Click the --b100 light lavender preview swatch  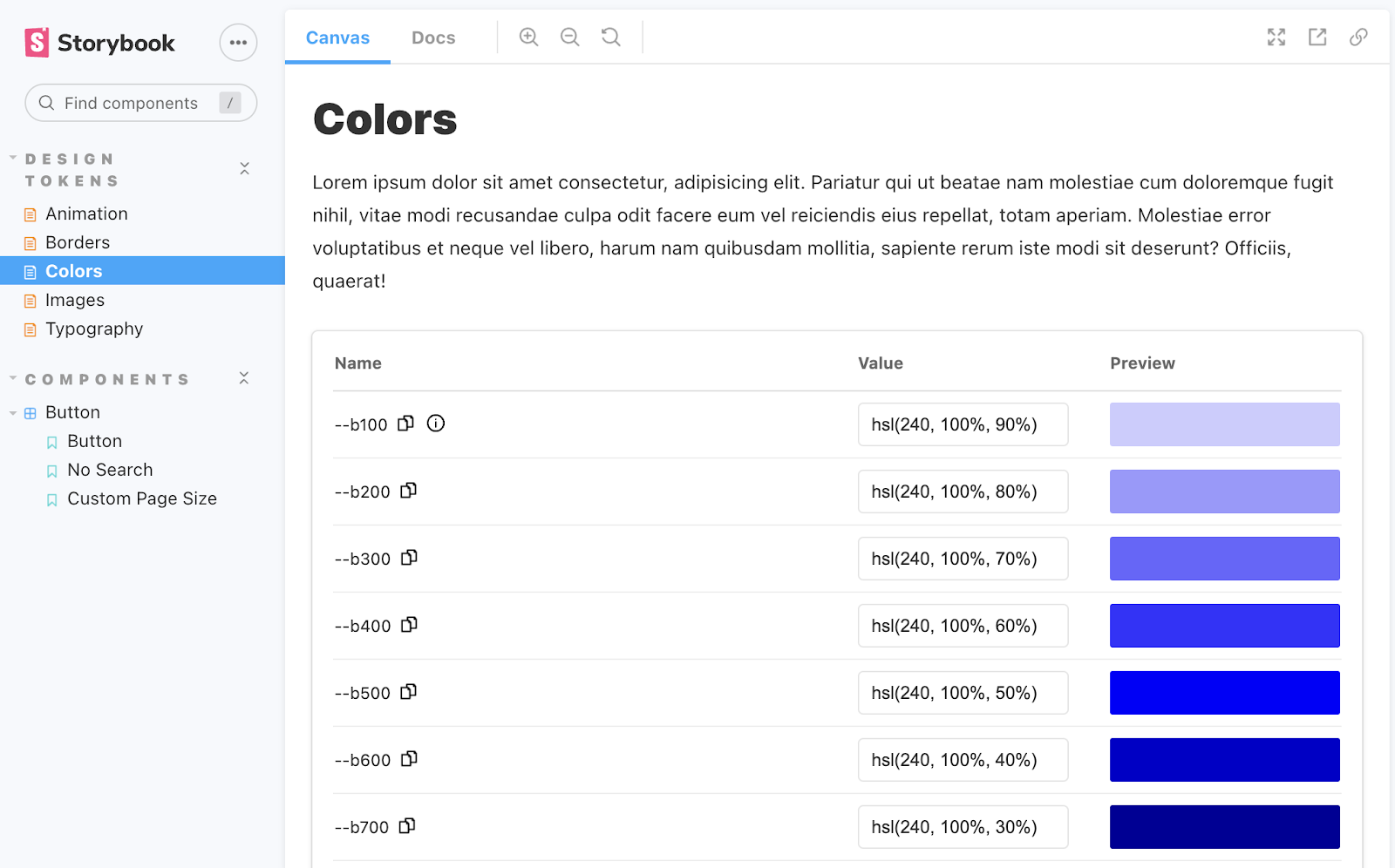point(1224,424)
